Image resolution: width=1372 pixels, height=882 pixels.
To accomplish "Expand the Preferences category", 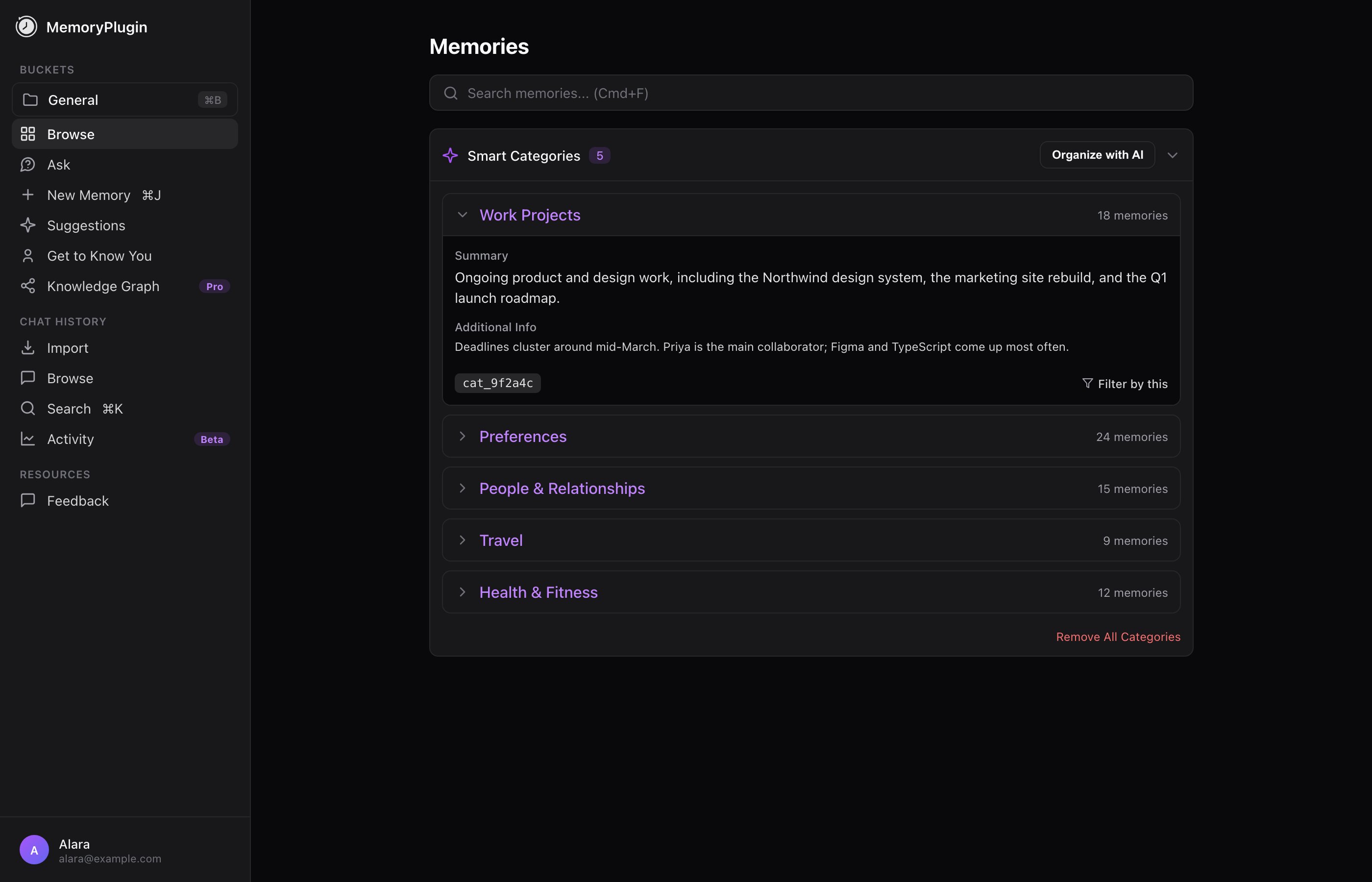I will [463, 436].
